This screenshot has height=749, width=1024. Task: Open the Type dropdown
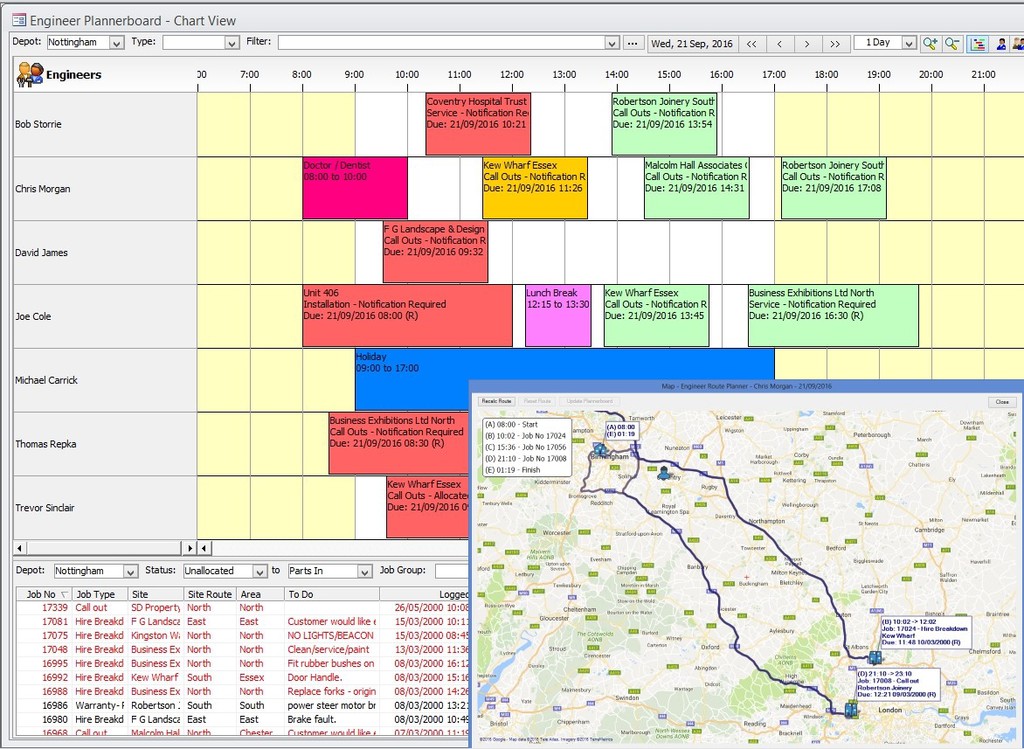click(232, 43)
